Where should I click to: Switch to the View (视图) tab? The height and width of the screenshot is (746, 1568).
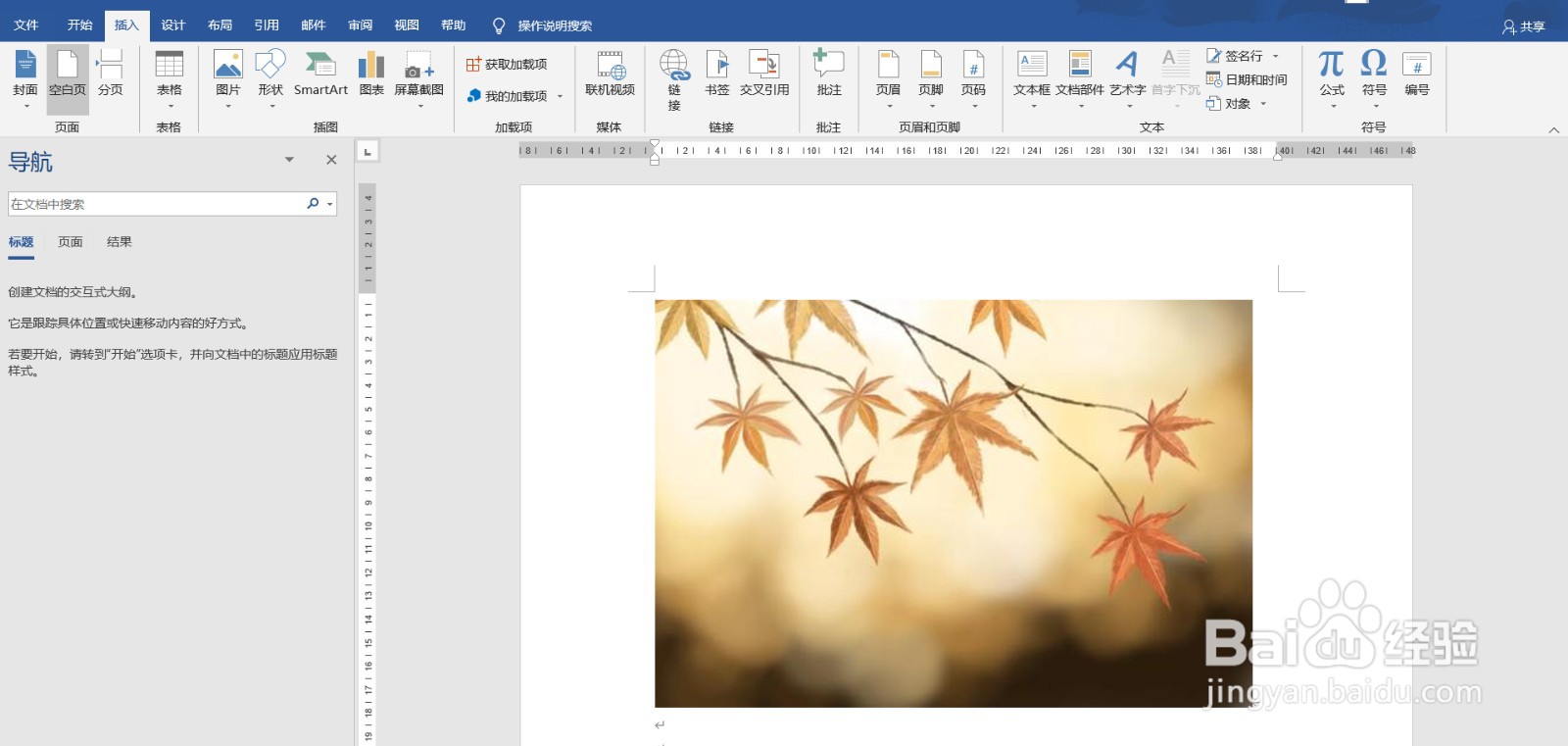pos(407,25)
